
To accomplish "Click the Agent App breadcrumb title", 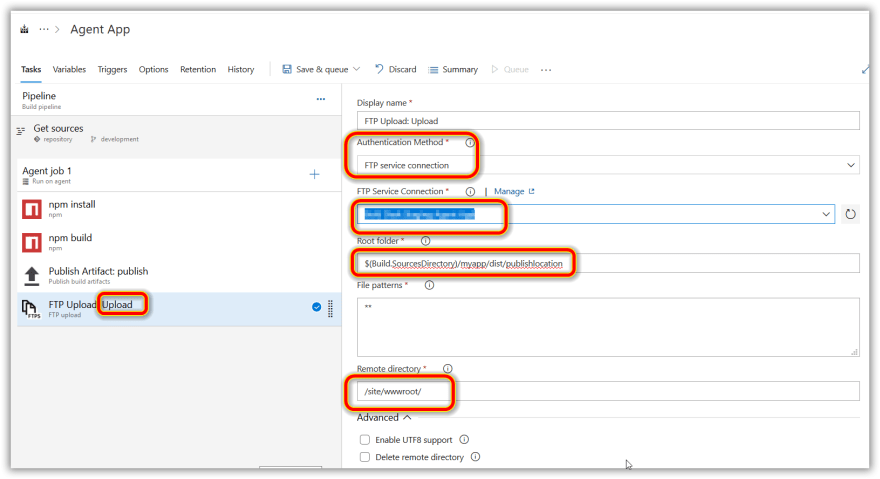I will pyautogui.click(x=100, y=29).
